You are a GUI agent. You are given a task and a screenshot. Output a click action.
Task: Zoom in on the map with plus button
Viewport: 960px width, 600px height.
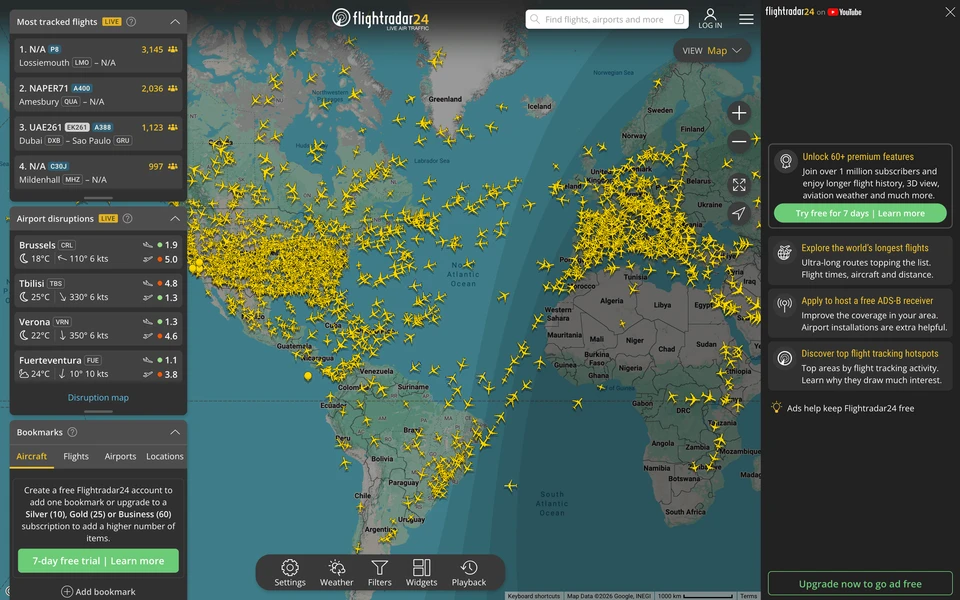point(739,113)
